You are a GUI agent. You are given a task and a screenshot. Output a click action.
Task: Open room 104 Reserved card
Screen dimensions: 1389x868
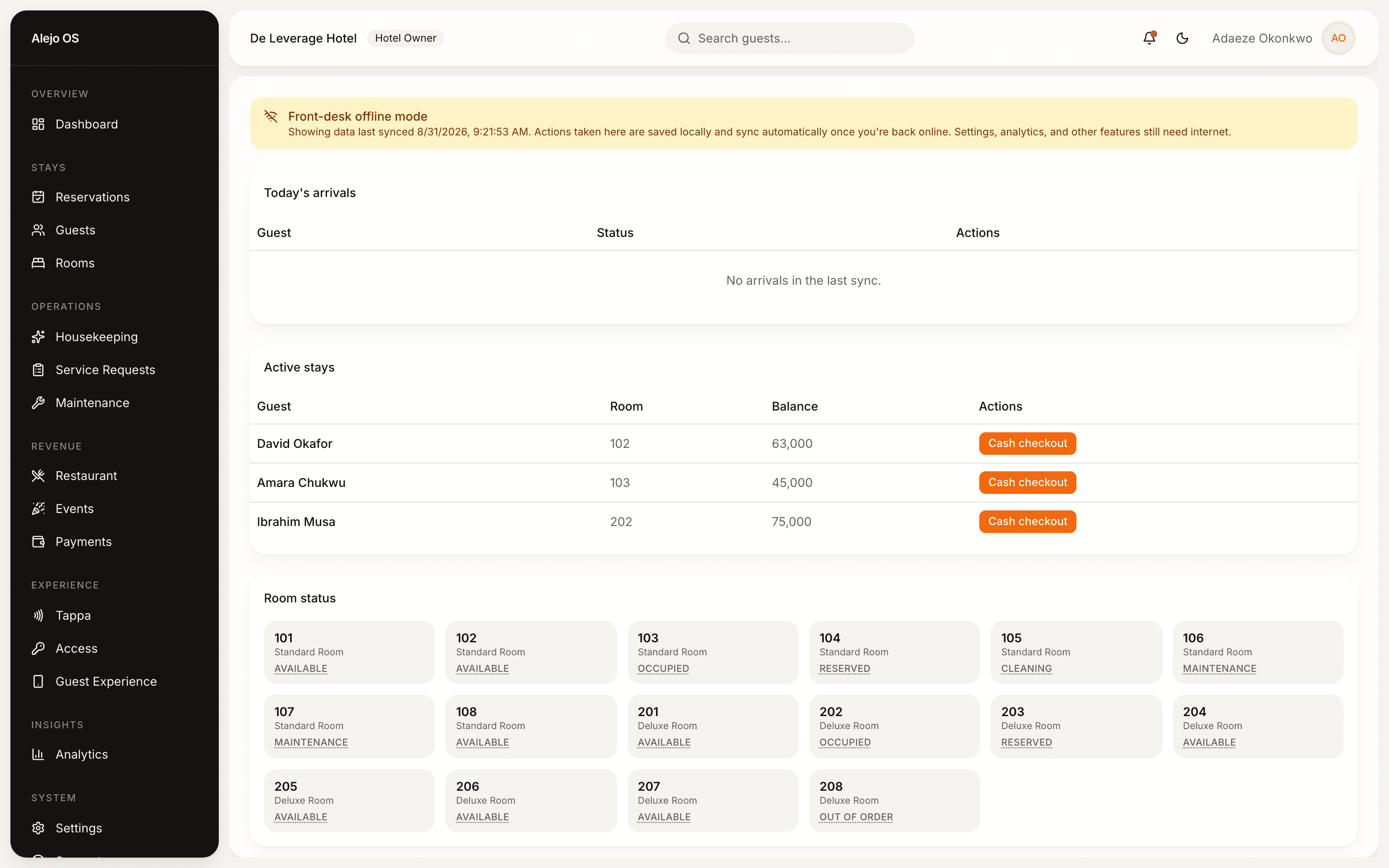(x=894, y=652)
